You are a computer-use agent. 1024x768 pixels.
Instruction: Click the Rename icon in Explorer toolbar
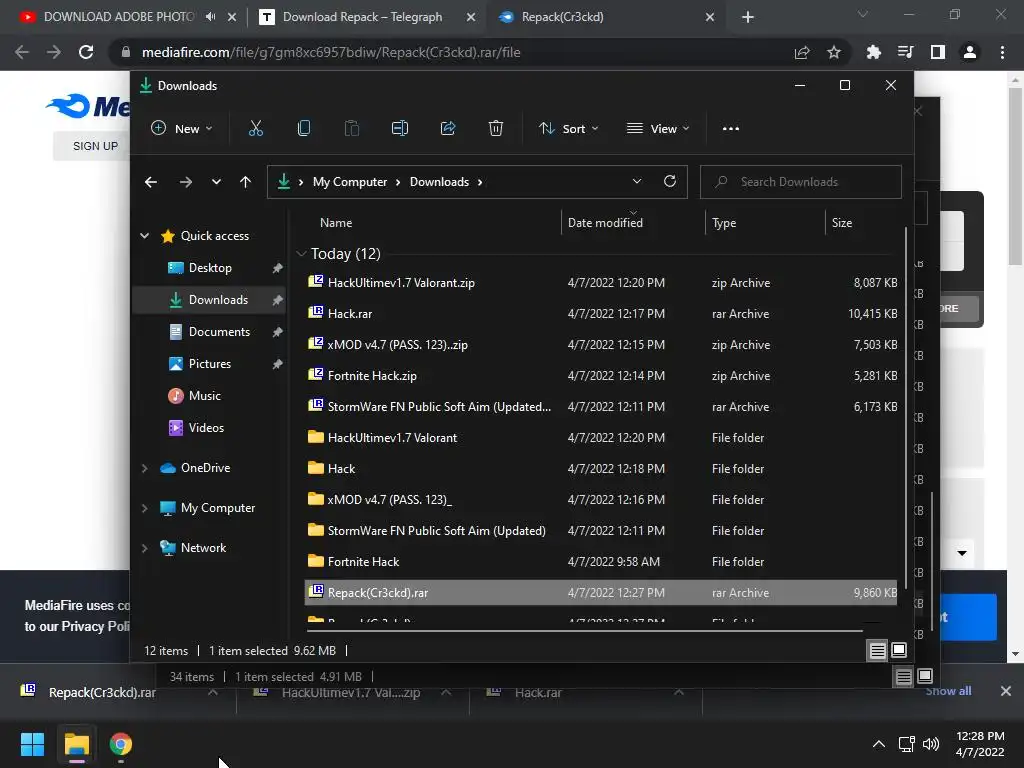point(400,129)
